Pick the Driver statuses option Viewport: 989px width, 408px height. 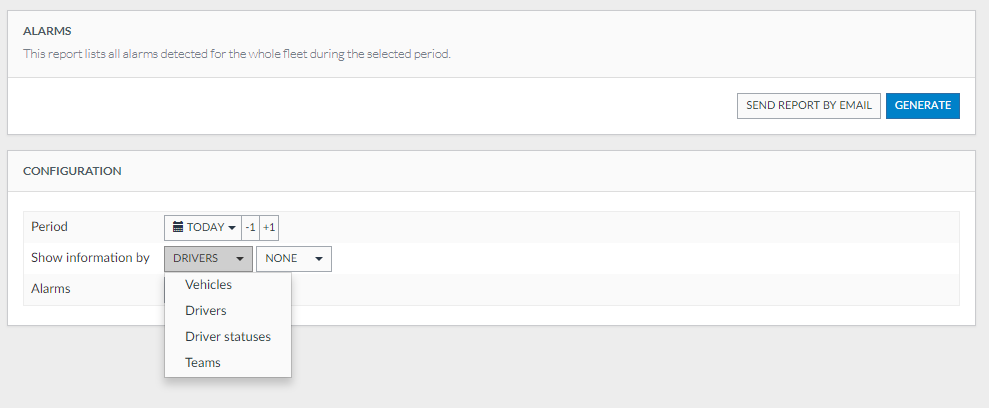[x=228, y=337]
